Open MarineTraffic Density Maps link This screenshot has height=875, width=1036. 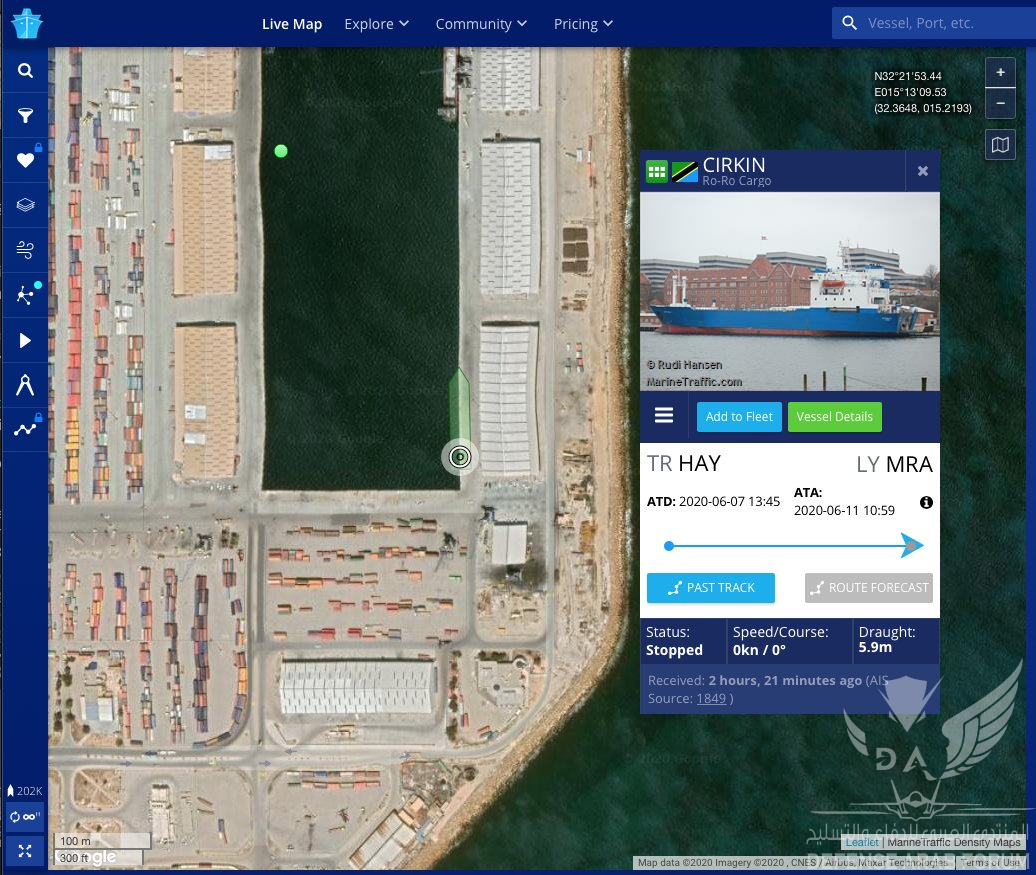coord(953,842)
